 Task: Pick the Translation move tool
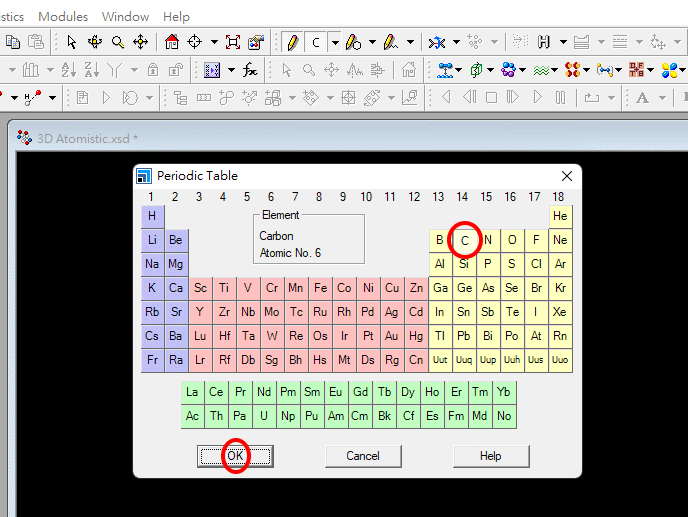[x=141, y=42]
